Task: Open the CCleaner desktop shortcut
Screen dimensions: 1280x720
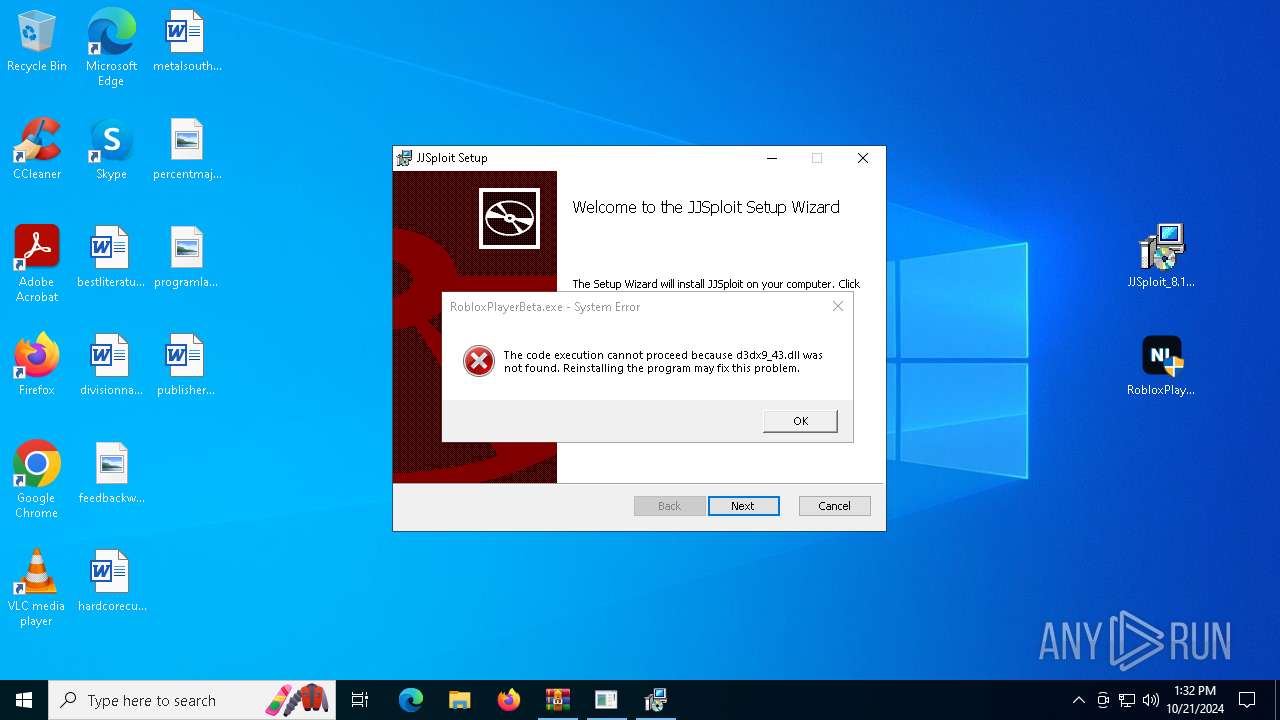Action: click(x=37, y=150)
